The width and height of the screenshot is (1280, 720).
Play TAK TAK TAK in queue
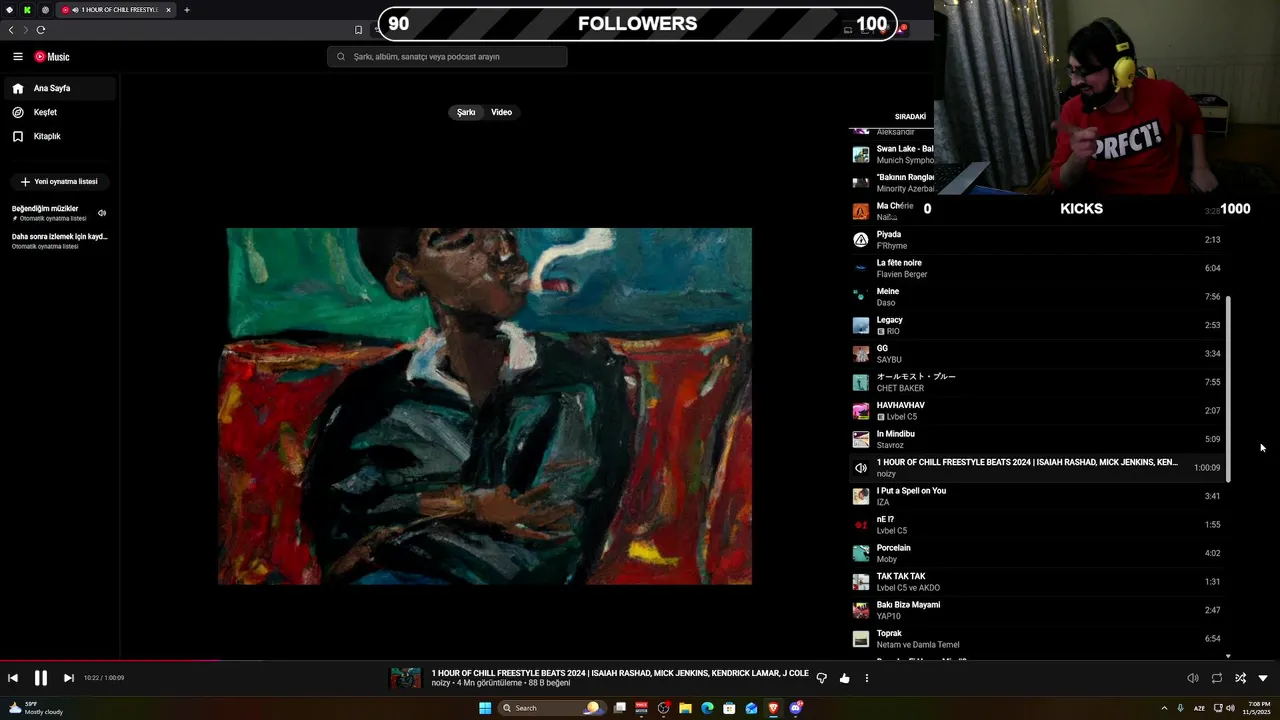click(1036, 582)
